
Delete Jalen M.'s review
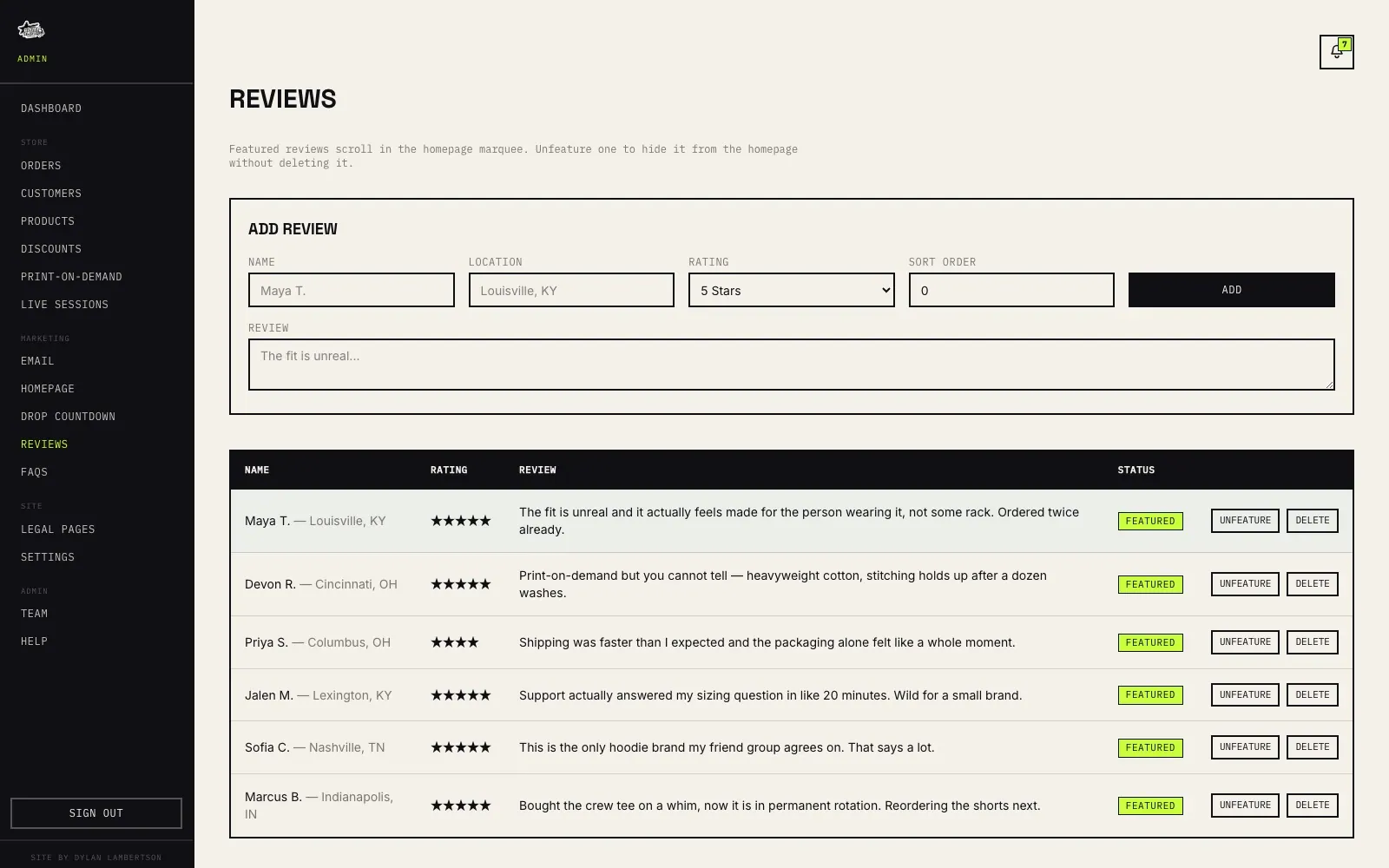pyautogui.click(x=1313, y=695)
